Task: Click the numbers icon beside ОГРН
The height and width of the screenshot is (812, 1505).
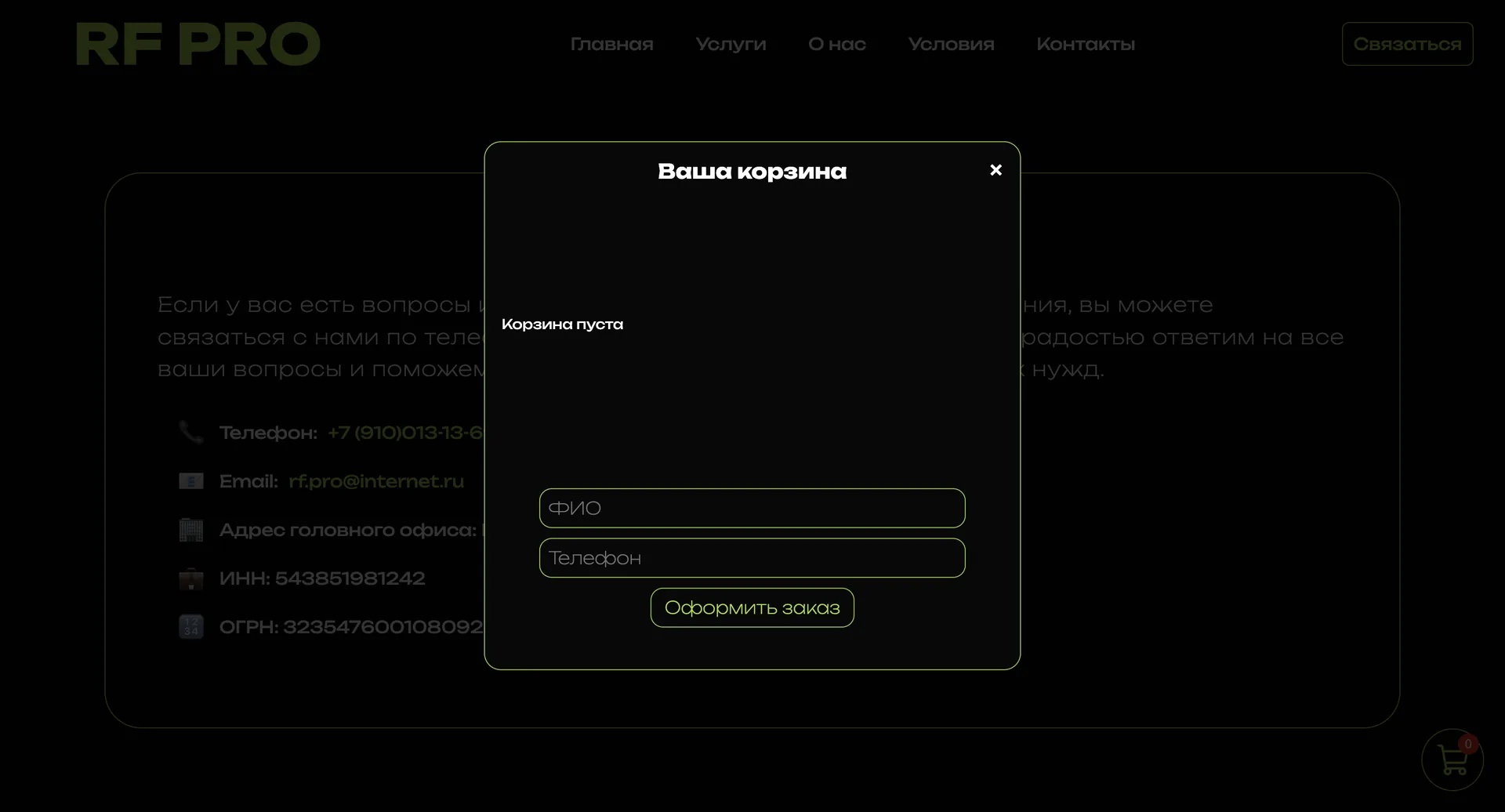Action: (x=190, y=627)
